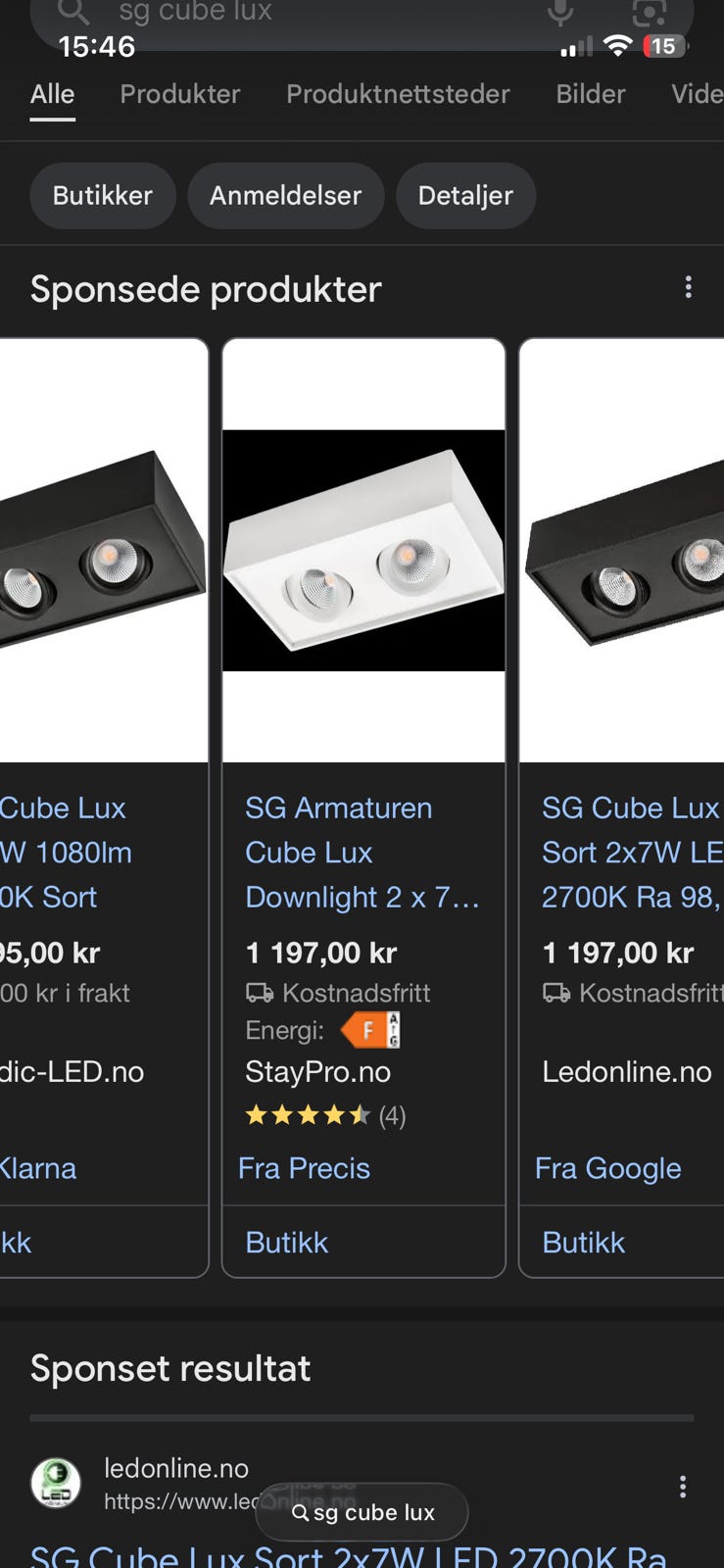This screenshot has width=724, height=1568.
Task: Tap the star rating on StayPro.no card
Action: coord(307,1115)
